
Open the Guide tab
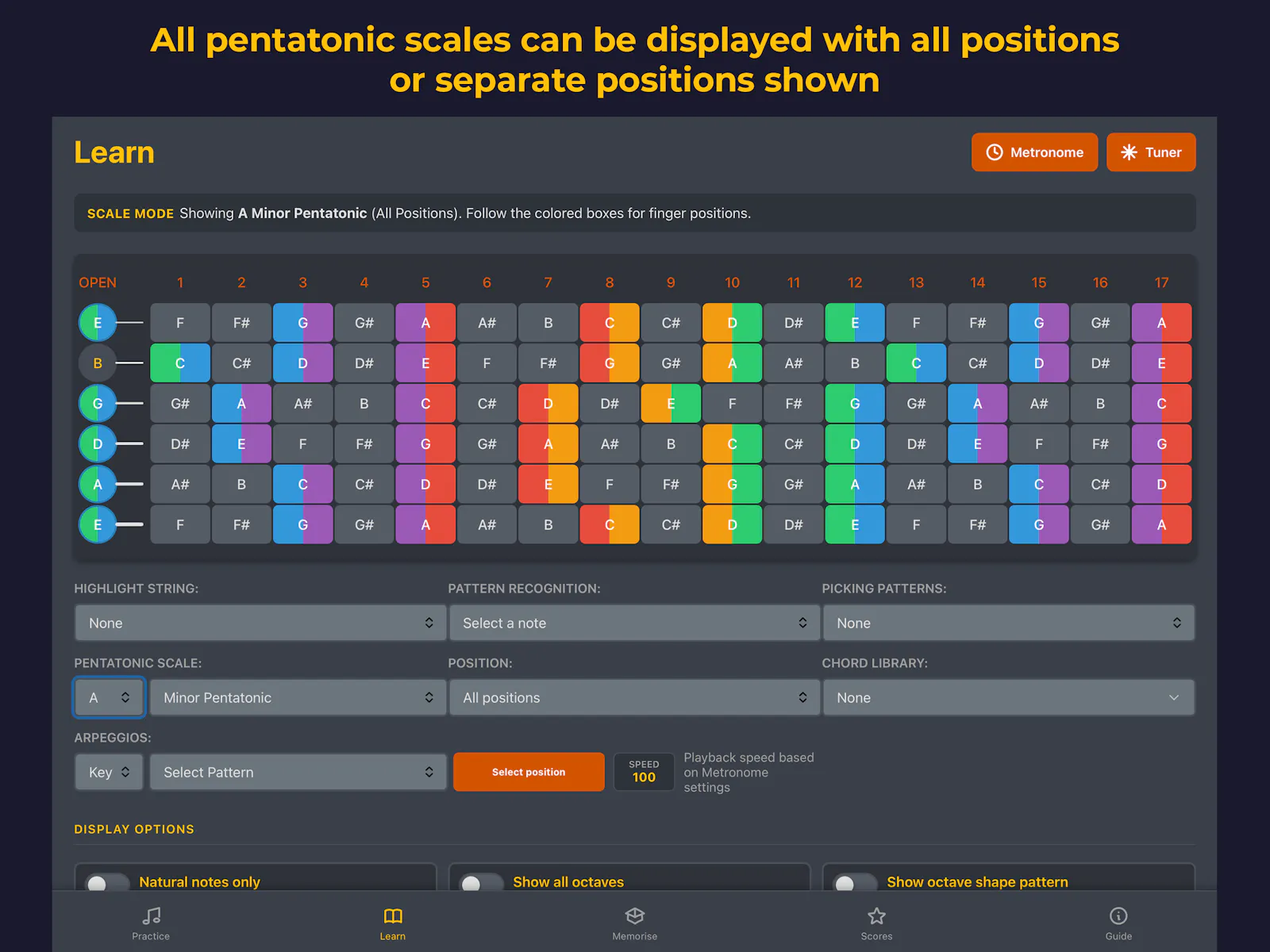click(1118, 923)
